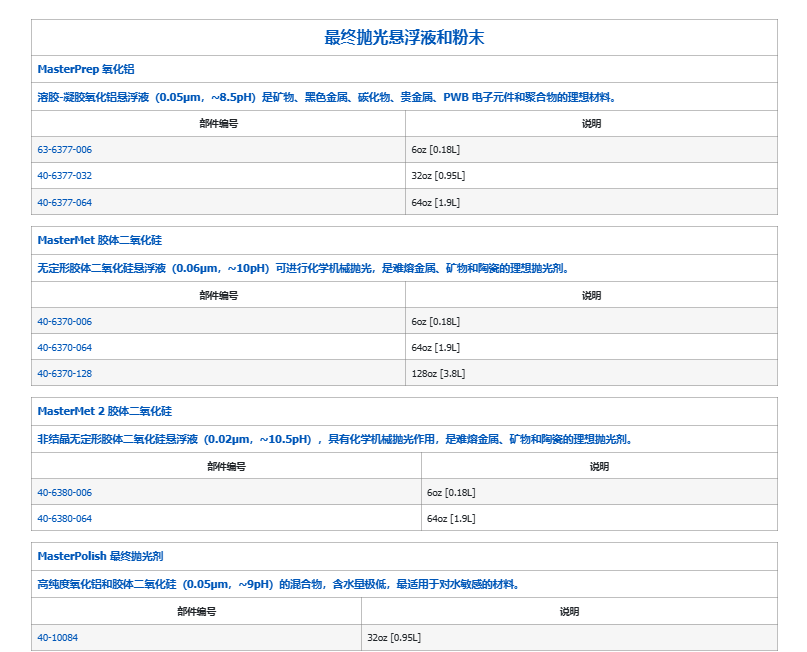The width and height of the screenshot is (807, 652).
Task: Click the 最终抛光悬浮液和粉末 title
Action: (404, 38)
